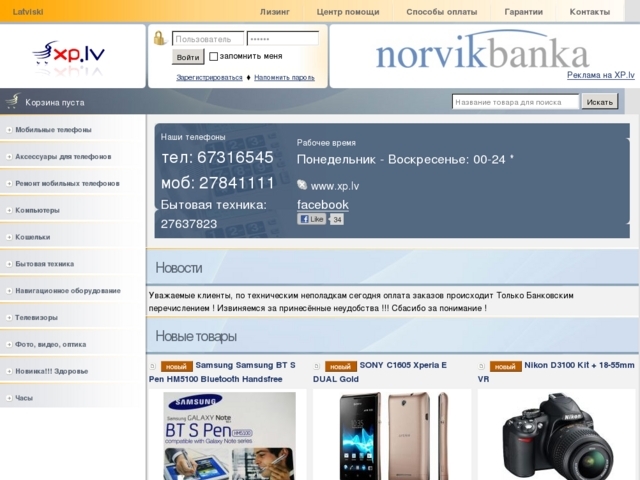Focus the product search input field
Screen dimensions: 640x480
click(516, 102)
